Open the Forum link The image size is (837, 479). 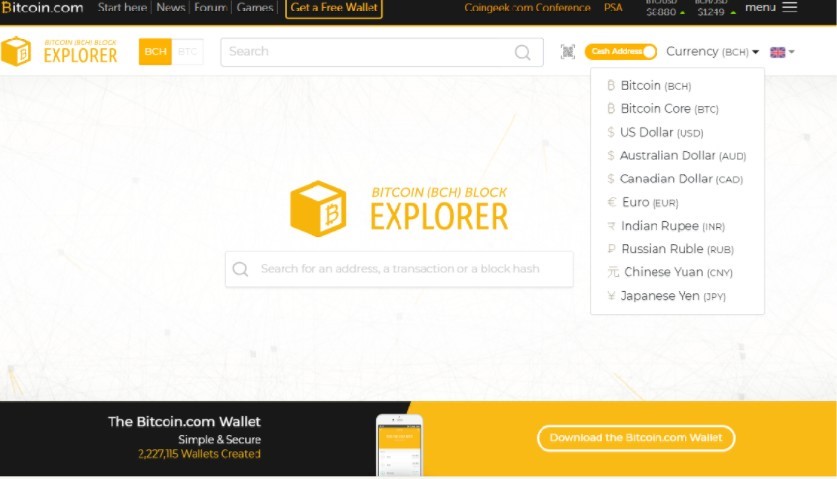pos(210,7)
